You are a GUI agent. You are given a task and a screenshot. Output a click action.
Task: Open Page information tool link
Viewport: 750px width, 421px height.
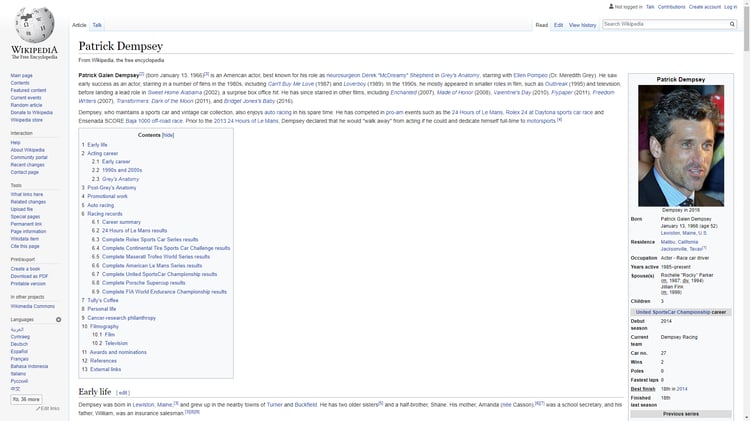tap(28, 232)
